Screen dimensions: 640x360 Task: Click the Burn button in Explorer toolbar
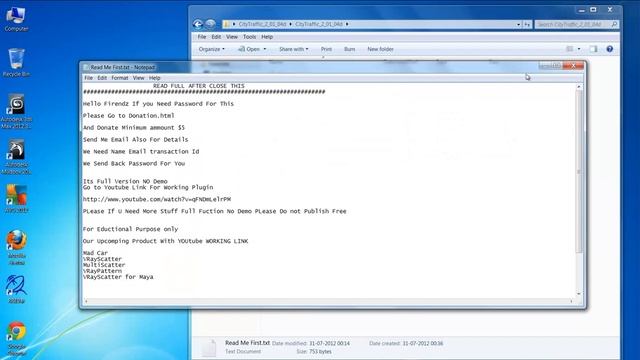pos(349,49)
